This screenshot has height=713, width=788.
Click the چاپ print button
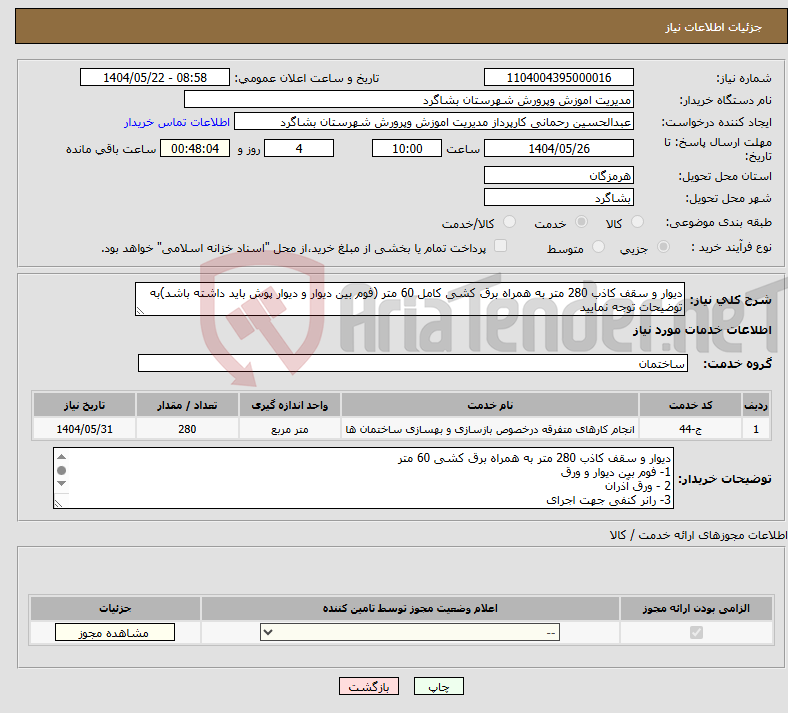pos(439,686)
